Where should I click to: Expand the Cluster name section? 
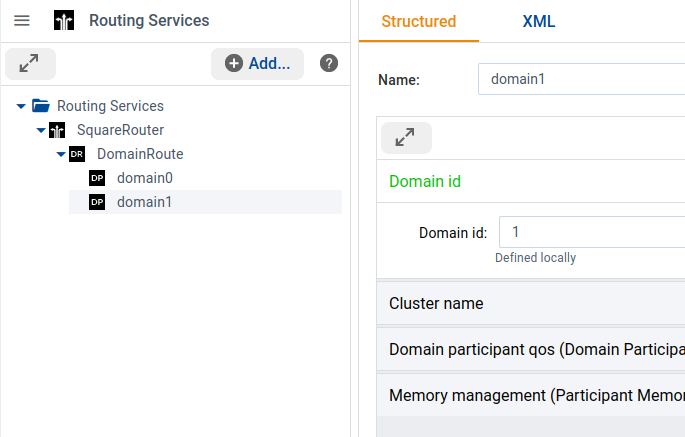pyautogui.click(x=530, y=303)
